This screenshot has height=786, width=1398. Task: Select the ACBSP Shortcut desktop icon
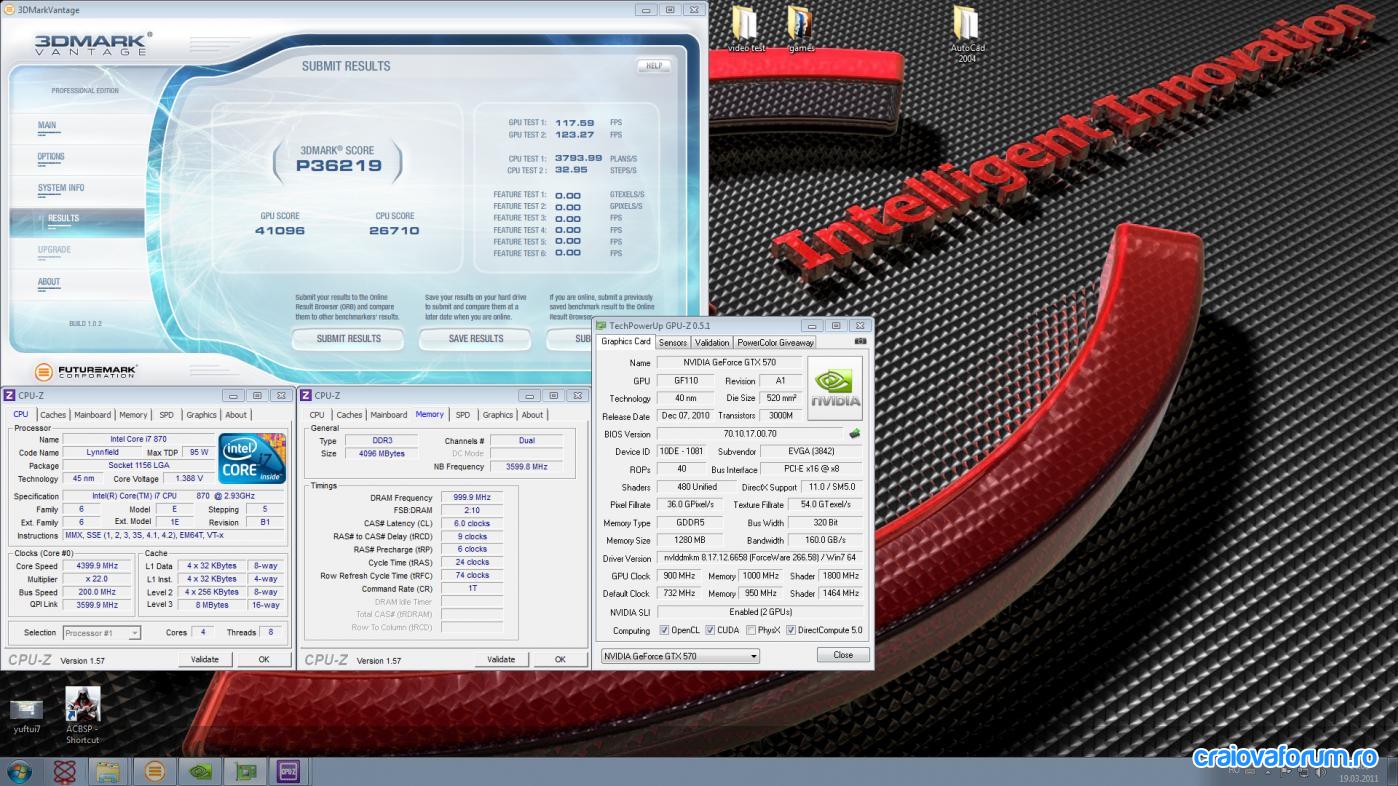coord(83,716)
